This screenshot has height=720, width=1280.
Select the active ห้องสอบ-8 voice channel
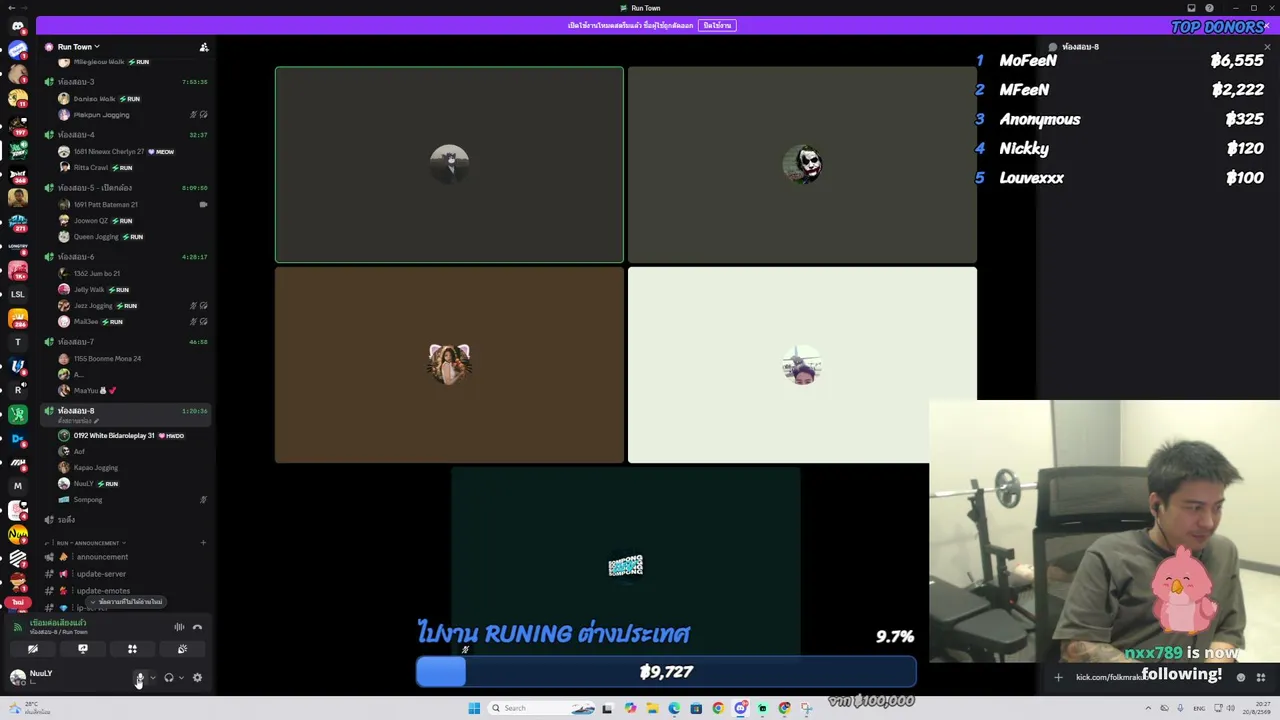[x=125, y=414]
